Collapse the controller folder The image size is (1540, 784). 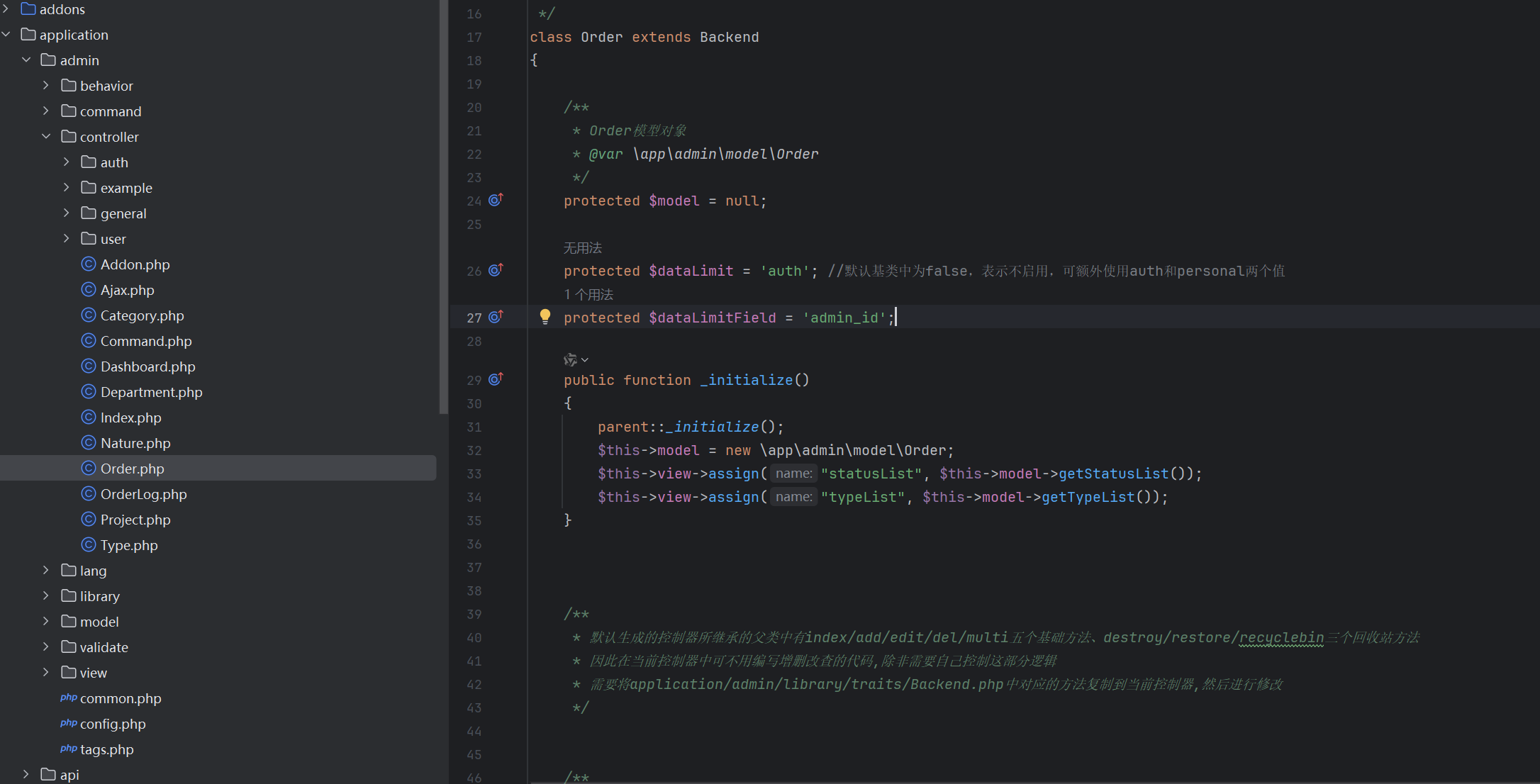coord(46,137)
